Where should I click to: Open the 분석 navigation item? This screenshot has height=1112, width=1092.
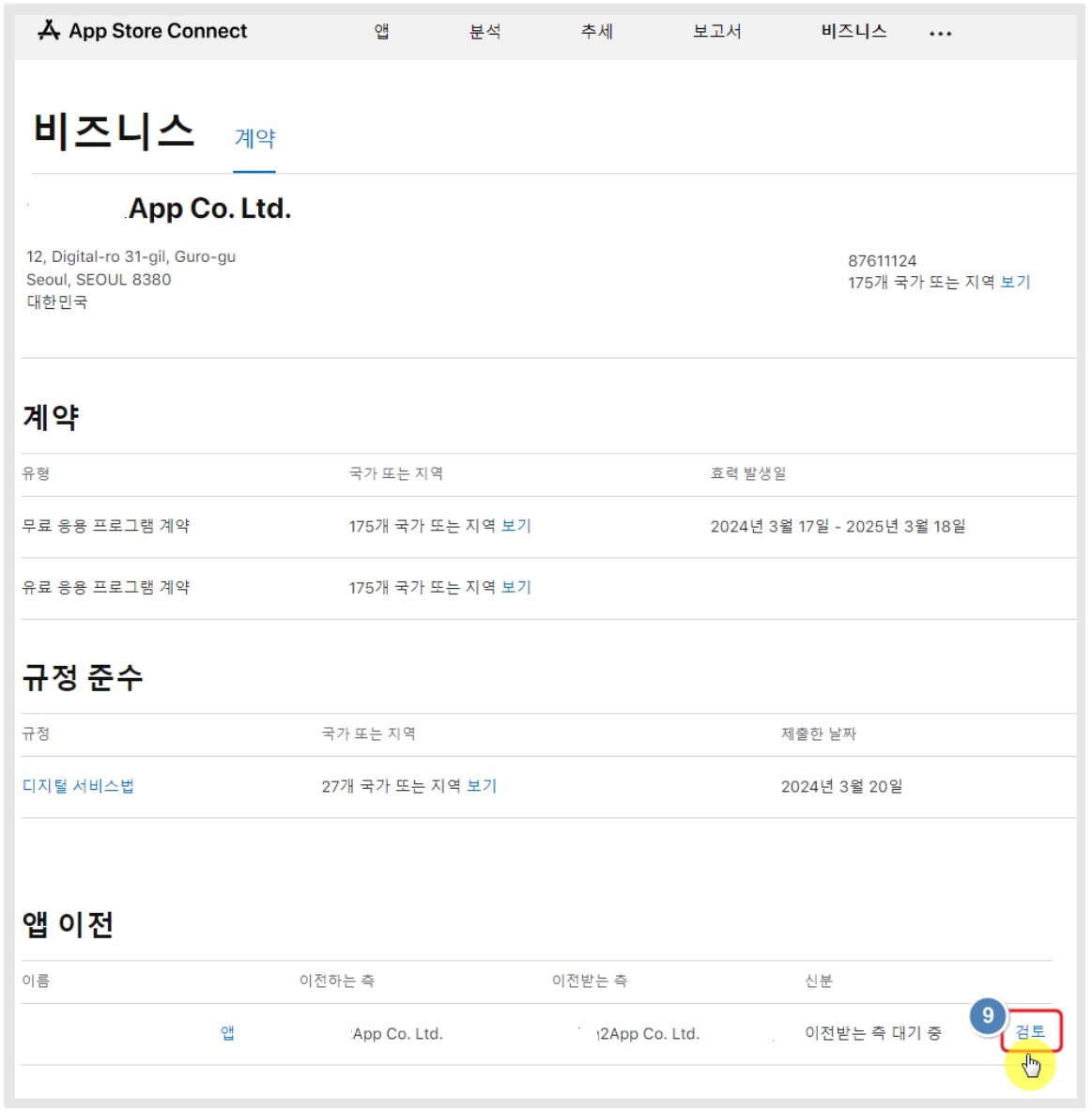point(485,31)
